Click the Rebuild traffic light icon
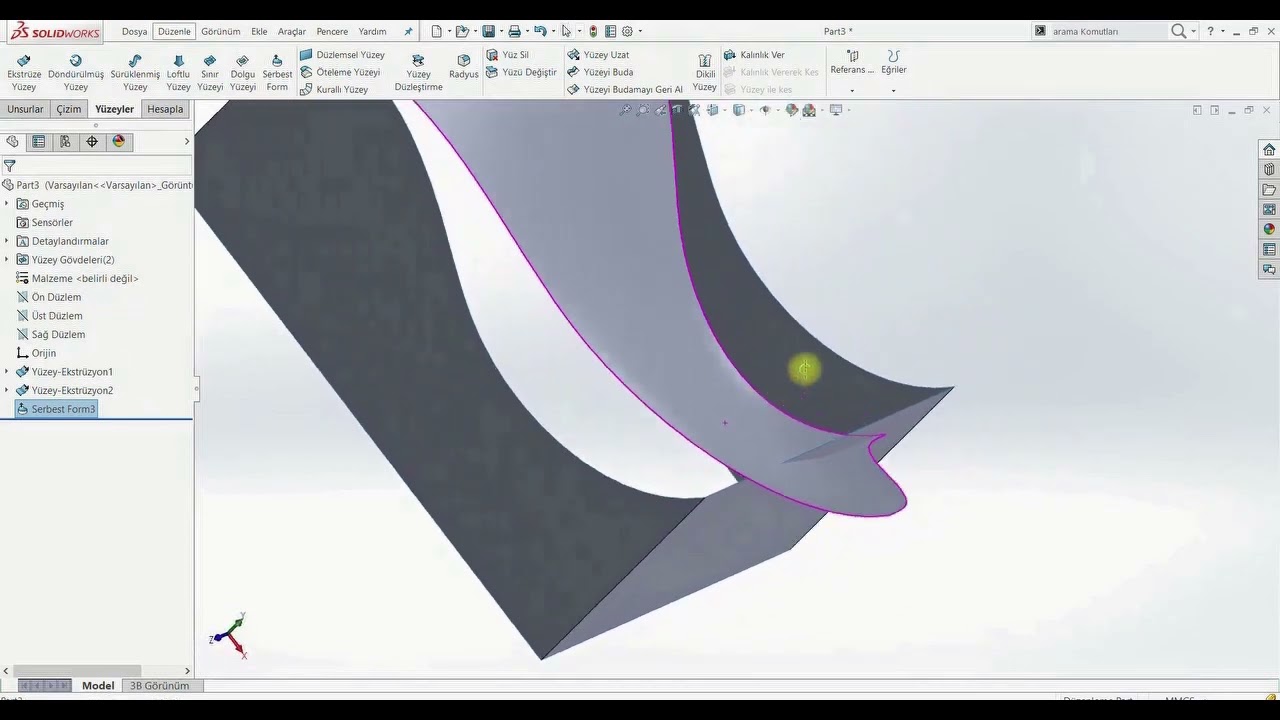 coord(593,31)
